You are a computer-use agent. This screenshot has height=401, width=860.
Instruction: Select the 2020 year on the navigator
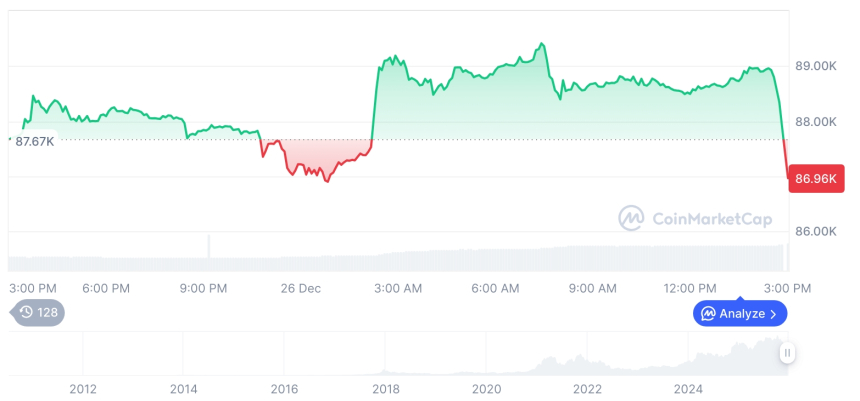486,389
